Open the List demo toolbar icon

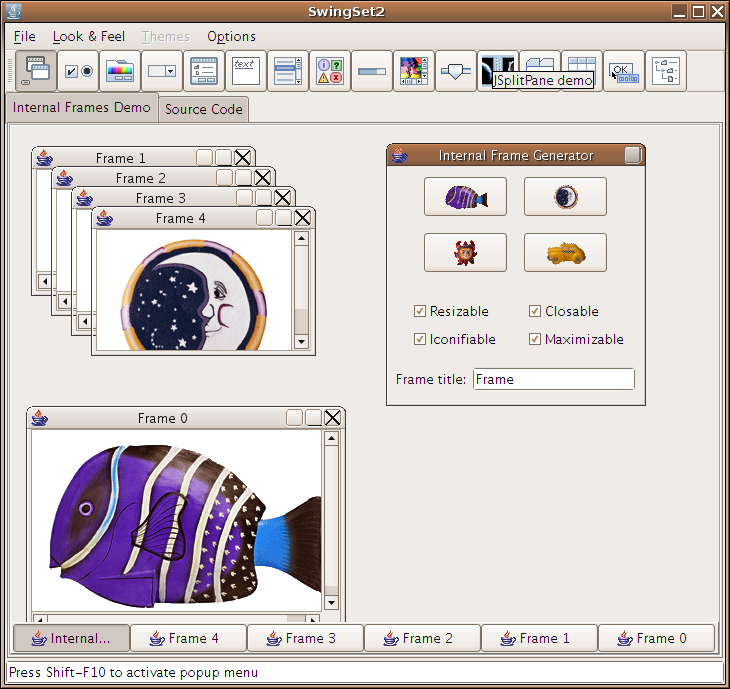point(288,71)
